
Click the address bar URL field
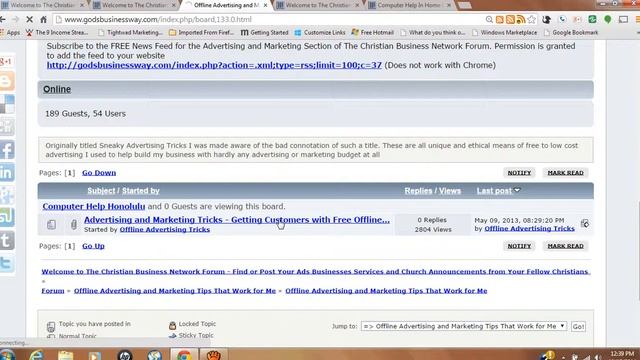click(x=269, y=19)
